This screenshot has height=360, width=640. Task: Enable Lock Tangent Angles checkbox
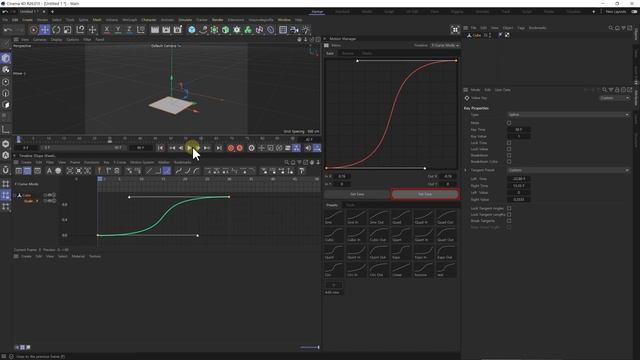(509, 208)
